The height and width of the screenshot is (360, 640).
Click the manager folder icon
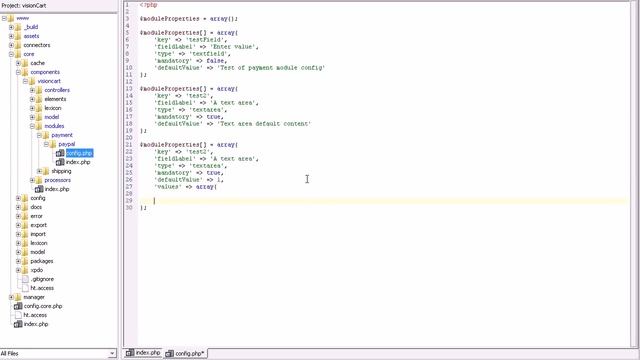18,297
